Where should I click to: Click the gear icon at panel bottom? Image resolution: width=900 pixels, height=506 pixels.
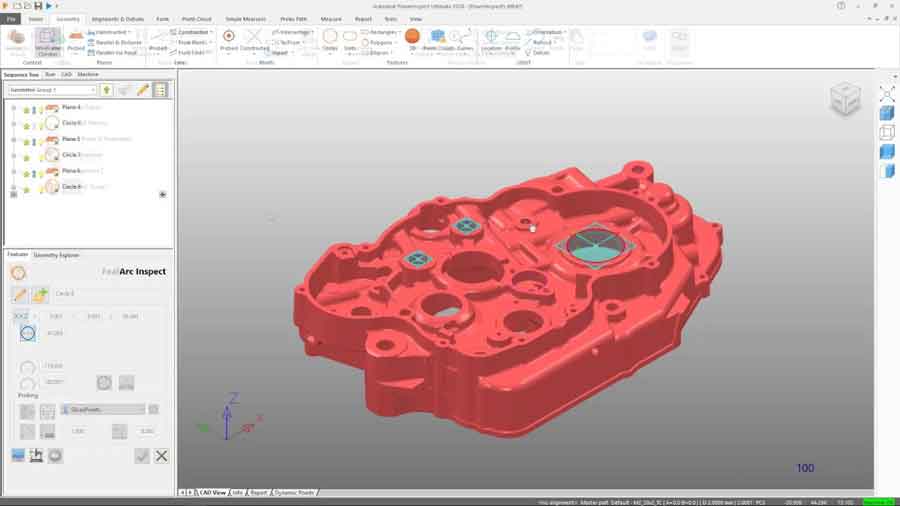coord(56,456)
